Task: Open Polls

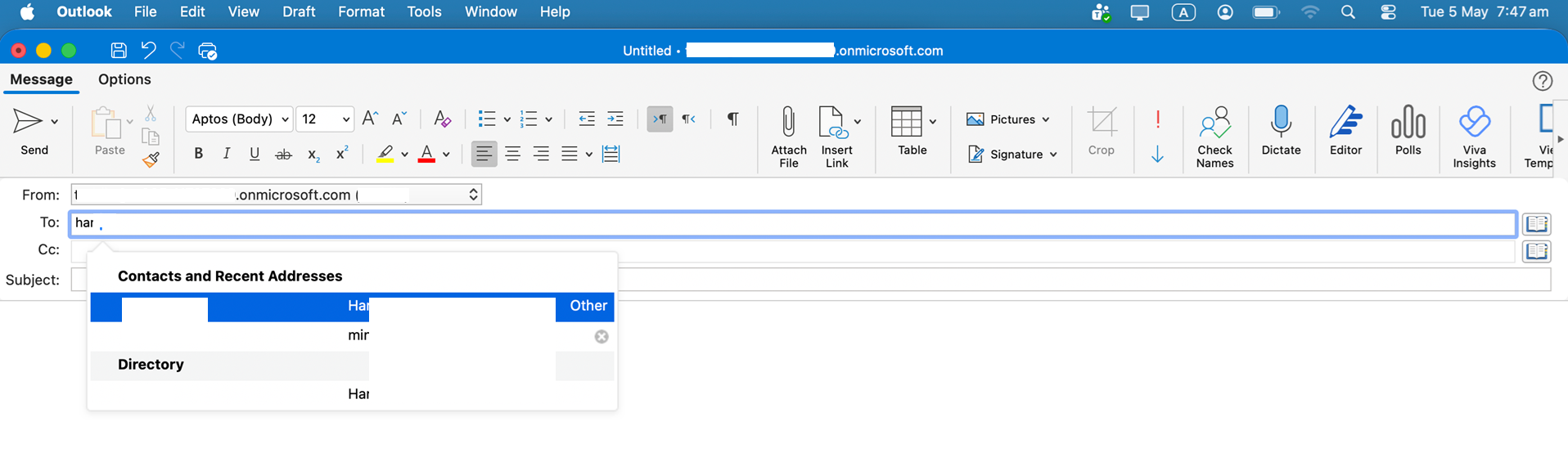Action: click(1408, 131)
